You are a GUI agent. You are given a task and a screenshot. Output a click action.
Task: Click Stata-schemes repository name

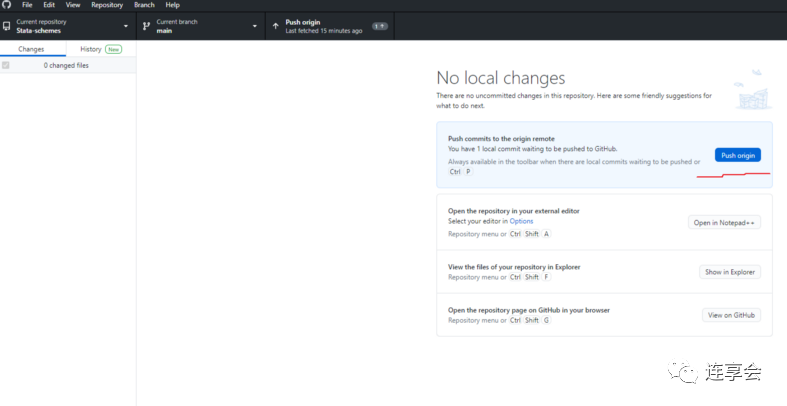click(x=39, y=31)
